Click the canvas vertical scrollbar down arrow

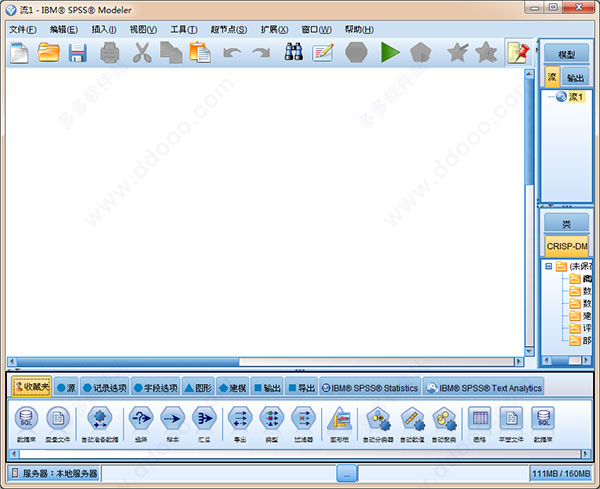click(529, 351)
